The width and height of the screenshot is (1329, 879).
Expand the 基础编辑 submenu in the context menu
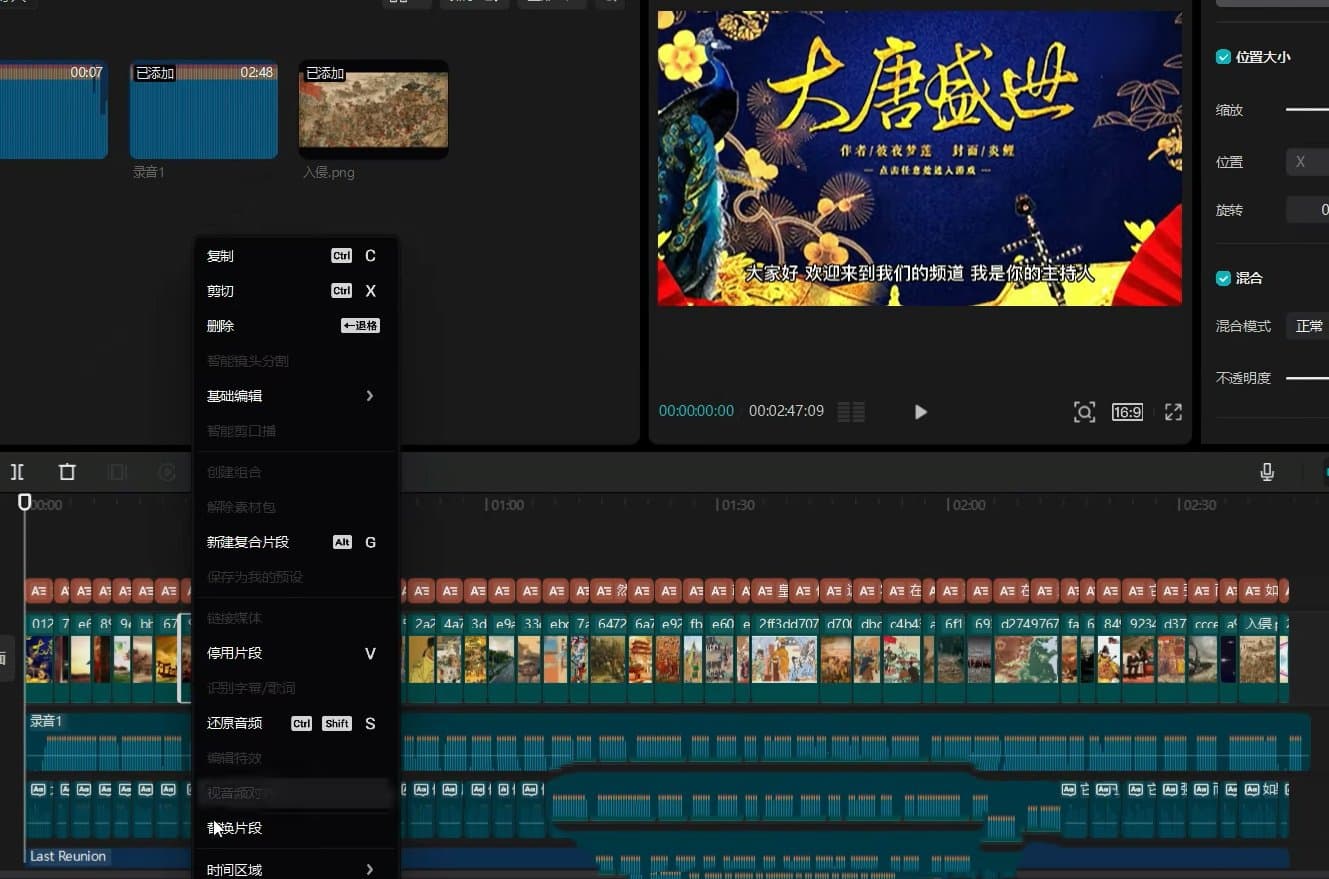pos(235,395)
